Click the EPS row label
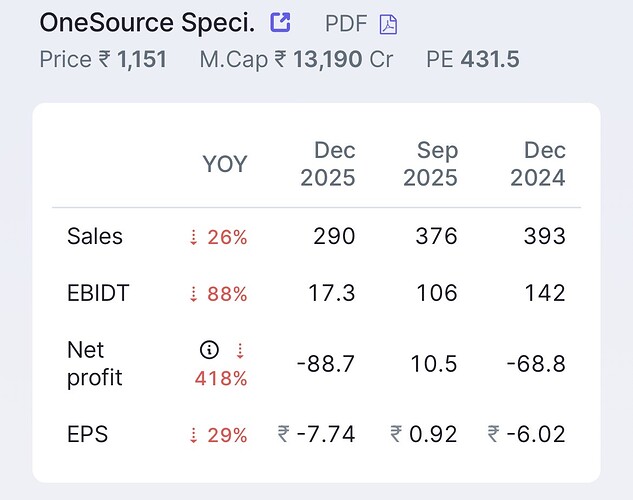The image size is (633, 500). (86, 434)
